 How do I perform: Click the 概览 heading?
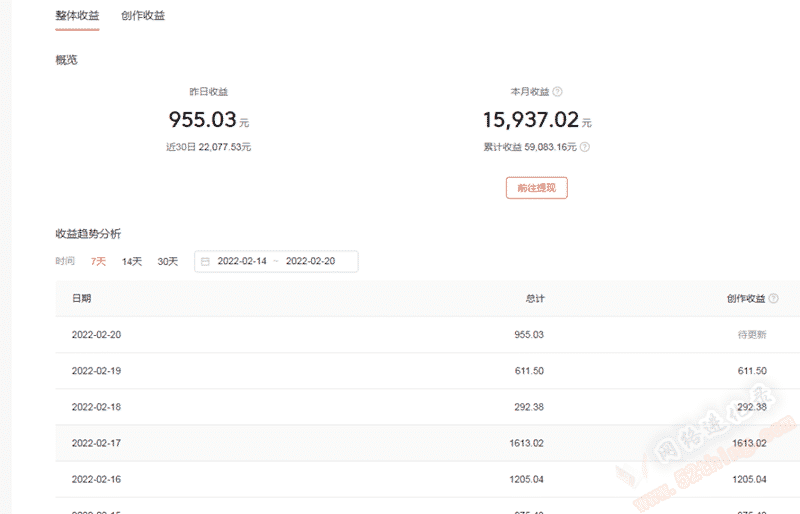[x=66, y=60]
